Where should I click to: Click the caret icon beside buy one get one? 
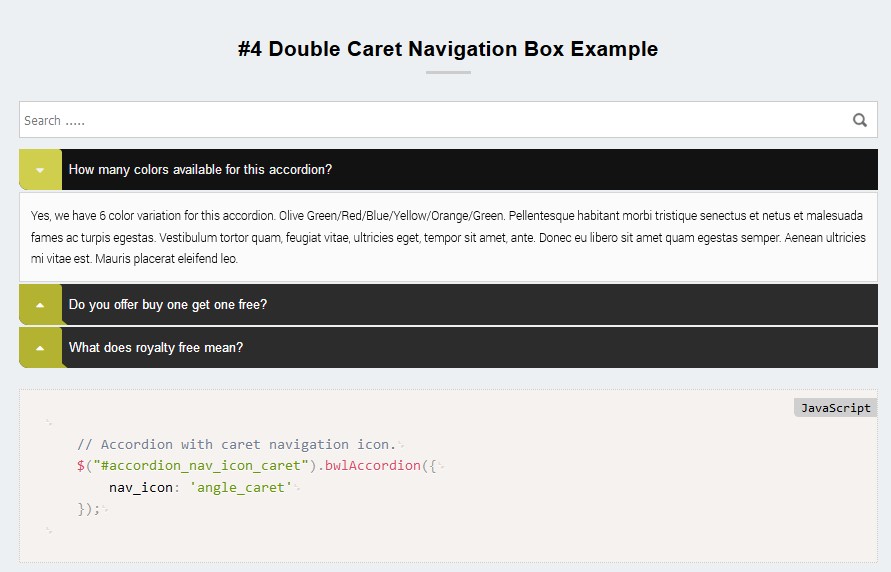(x=40, y=305)
